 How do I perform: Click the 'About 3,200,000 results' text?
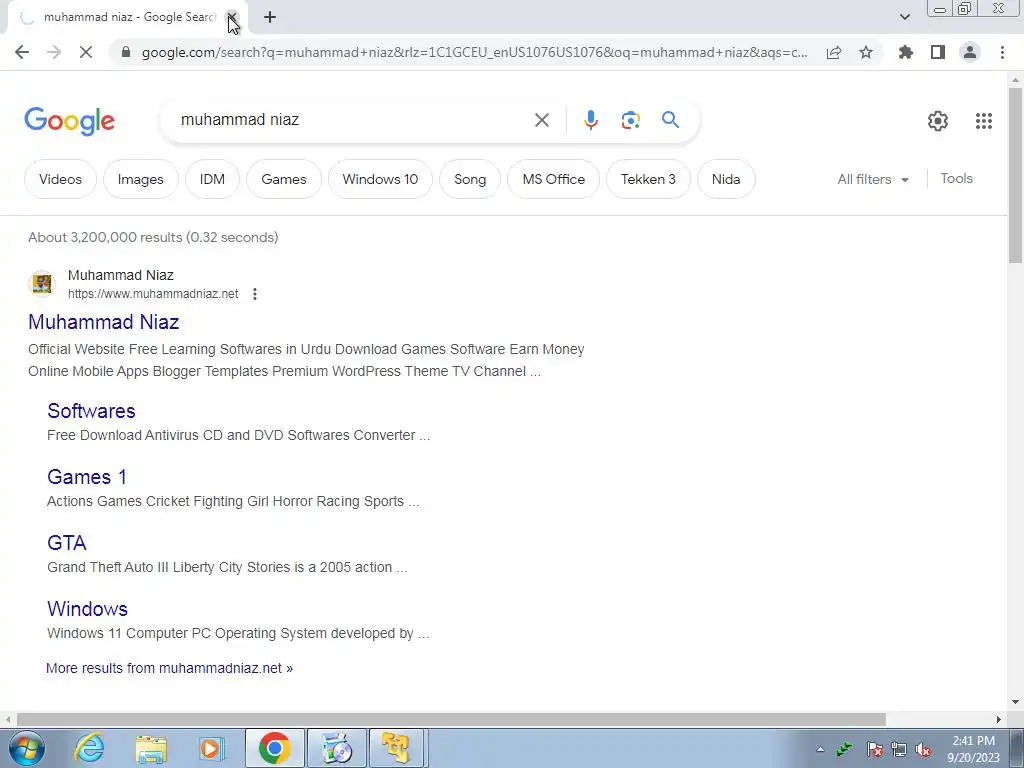tap(153, 237)
